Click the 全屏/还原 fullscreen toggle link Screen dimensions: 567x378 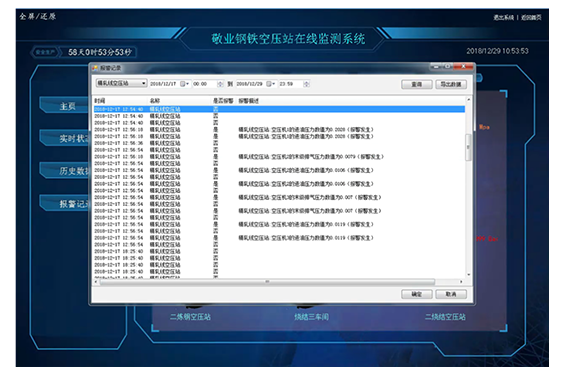point(38,17)
